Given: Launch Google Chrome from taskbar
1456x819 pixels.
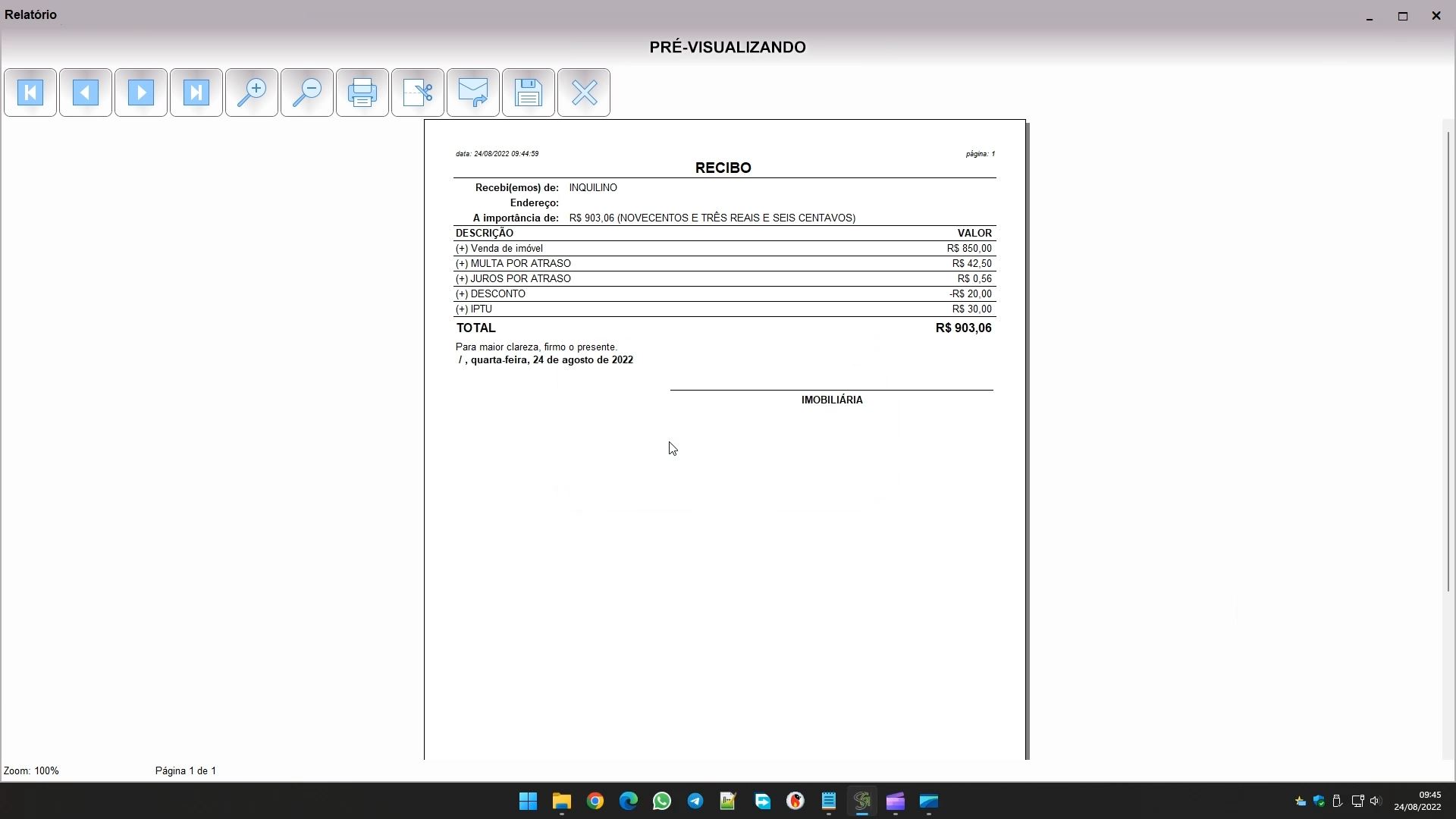Looking at the screenshot, I should [595, 801].
